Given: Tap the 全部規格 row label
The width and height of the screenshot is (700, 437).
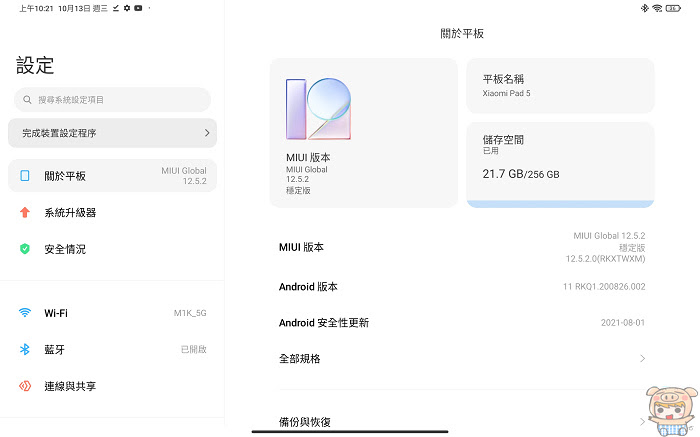Looking at the screenshot, I should (x=300, y=358).
